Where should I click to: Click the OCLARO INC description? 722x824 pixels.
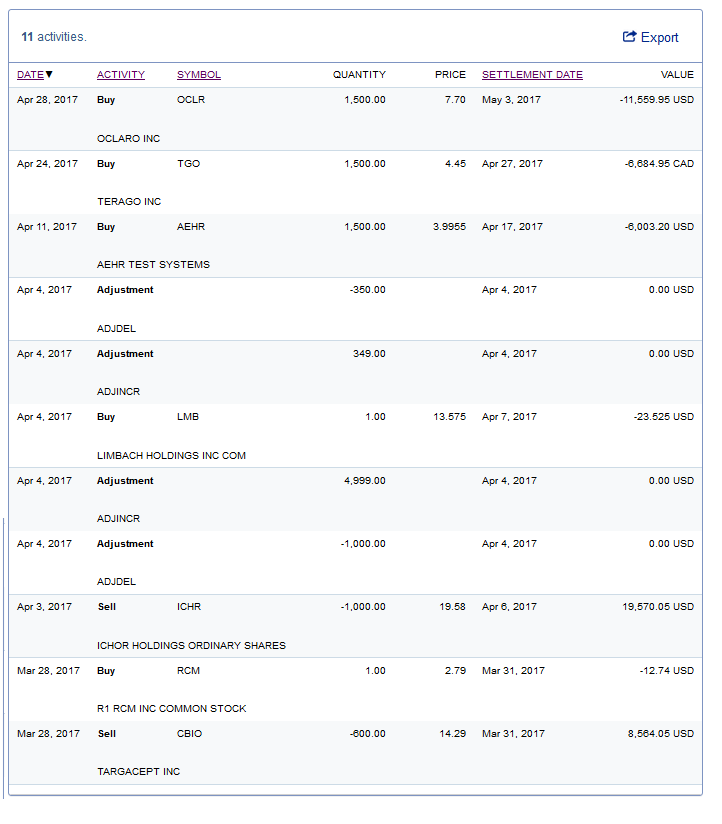pyautogui.click(x=128, y=139)
